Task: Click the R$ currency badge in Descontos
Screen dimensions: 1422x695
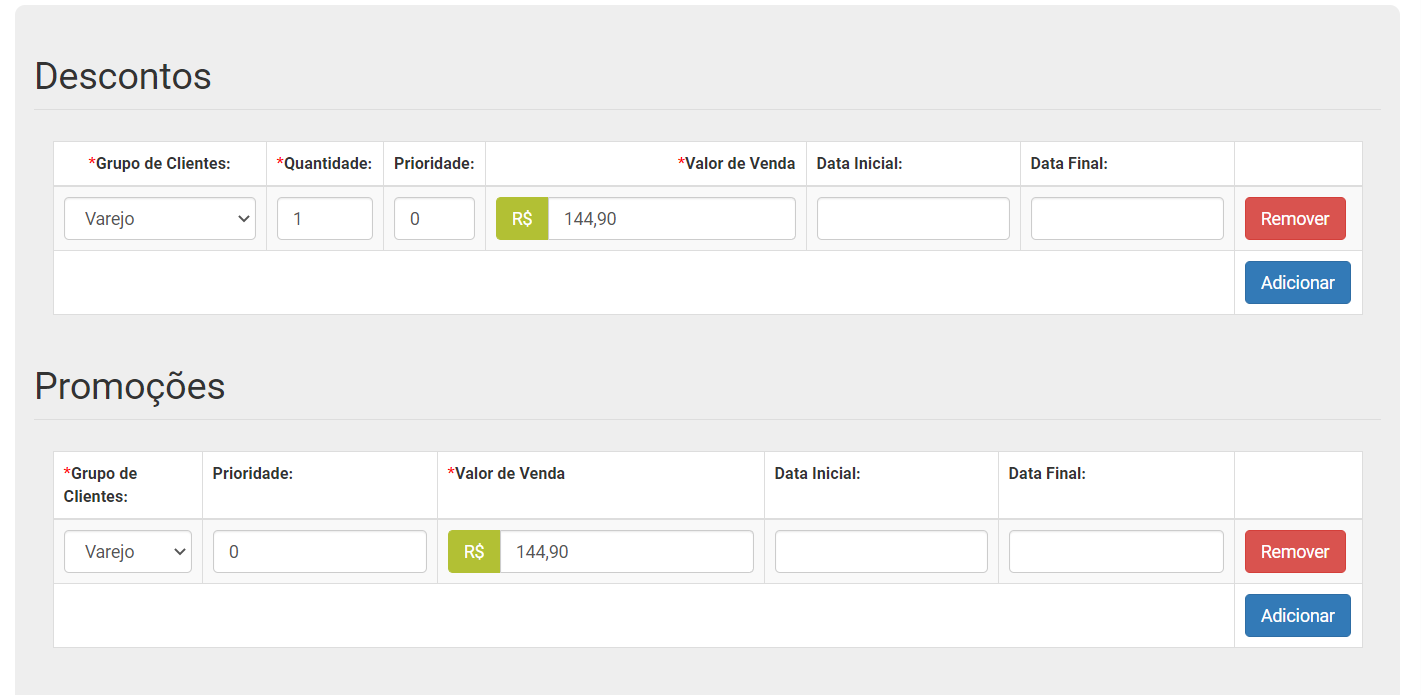Action: pos(522,219)
